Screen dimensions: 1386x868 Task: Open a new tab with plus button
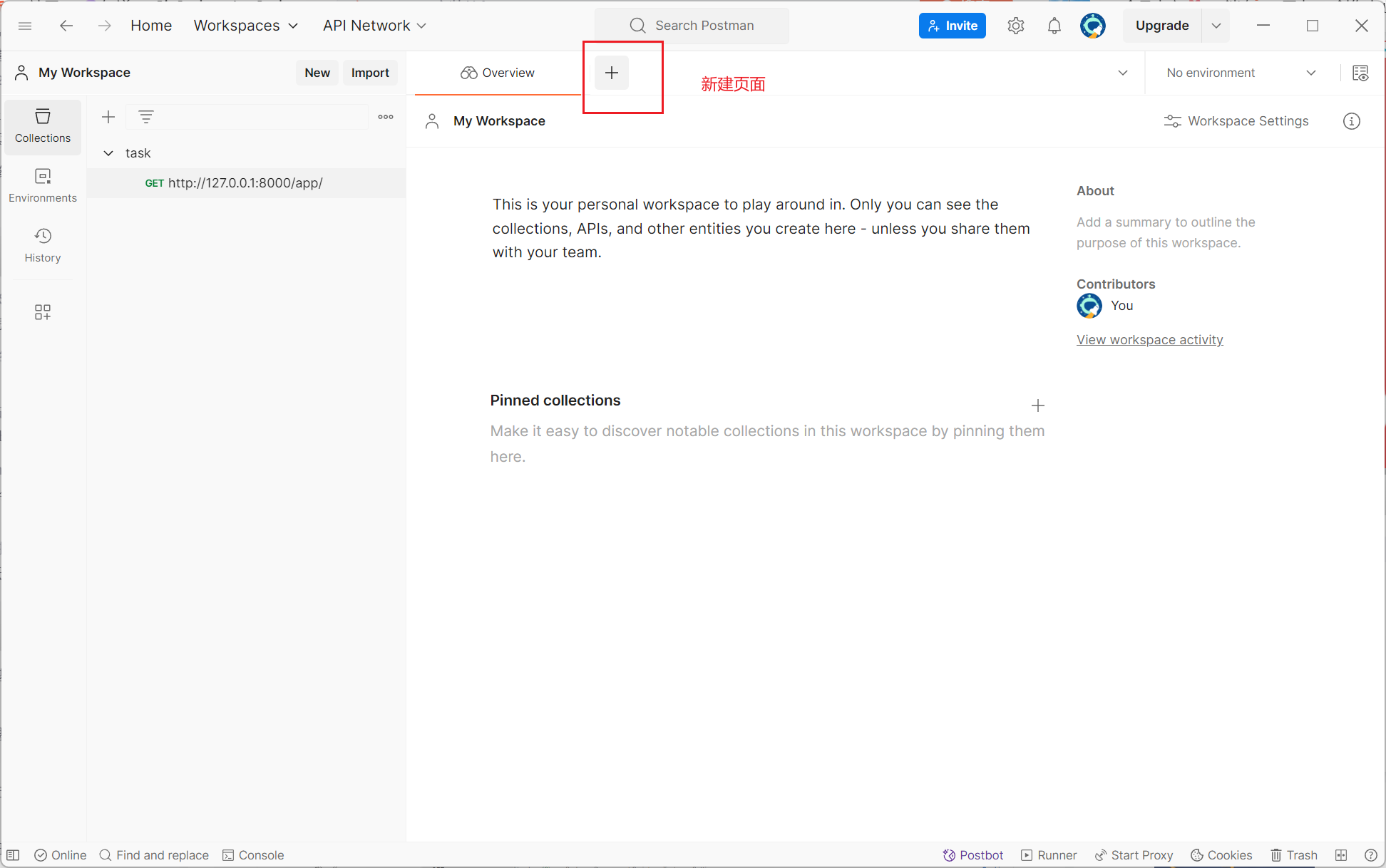pyautogui.click(x=612, y=73)
